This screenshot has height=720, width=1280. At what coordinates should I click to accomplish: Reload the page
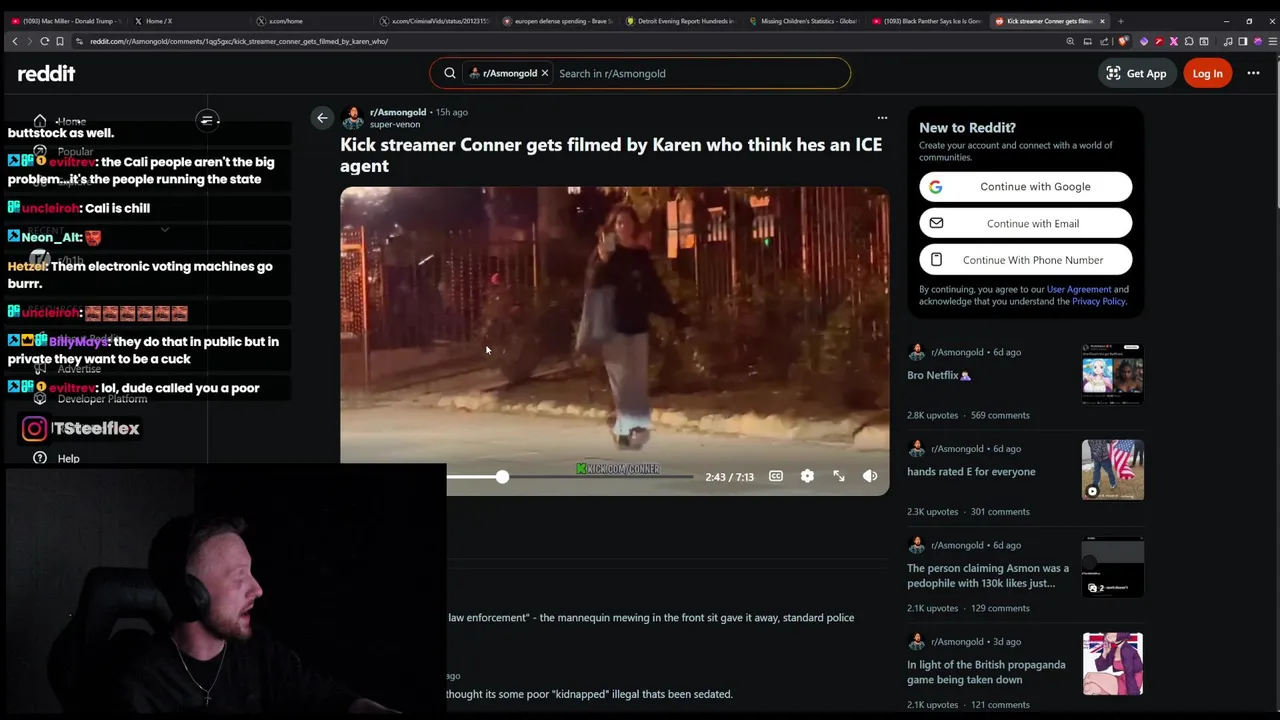45,41
